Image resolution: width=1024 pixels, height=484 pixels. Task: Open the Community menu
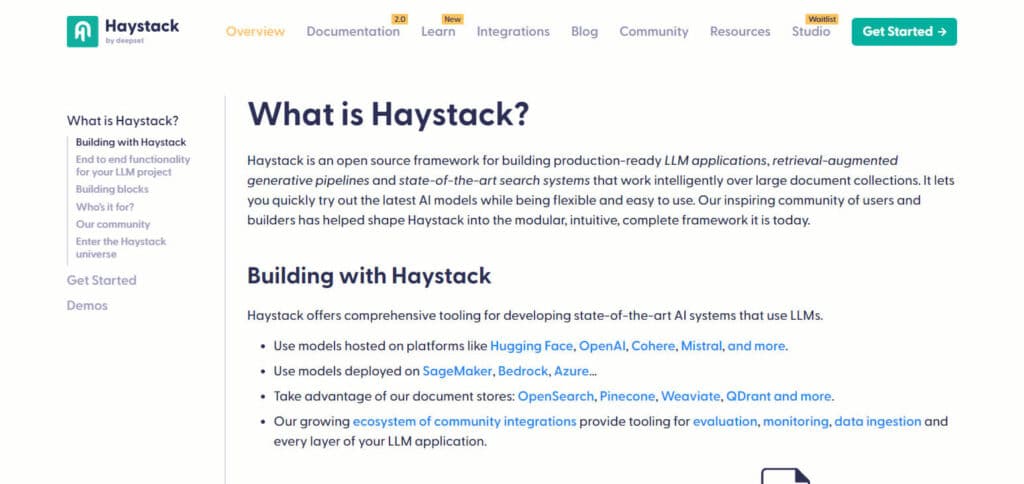click(x=654, y=31)
